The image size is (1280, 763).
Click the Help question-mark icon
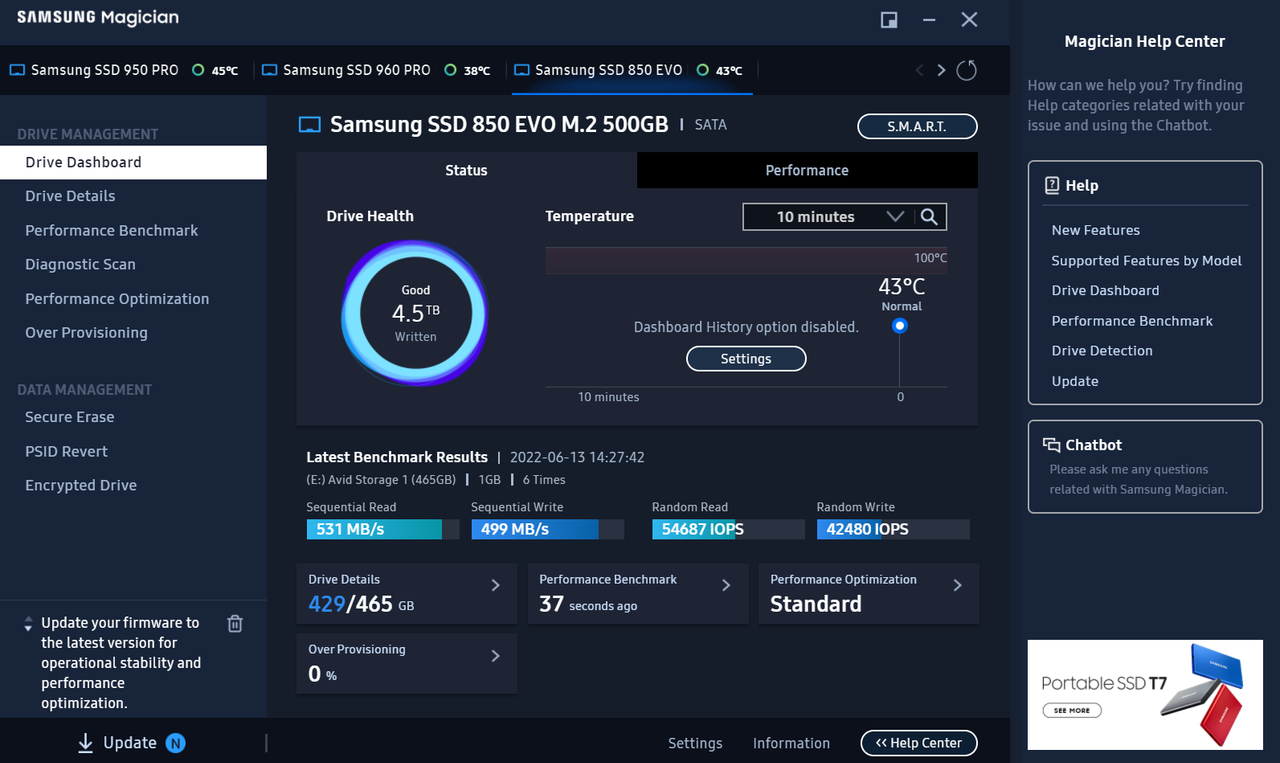[x=1052, y=185]
